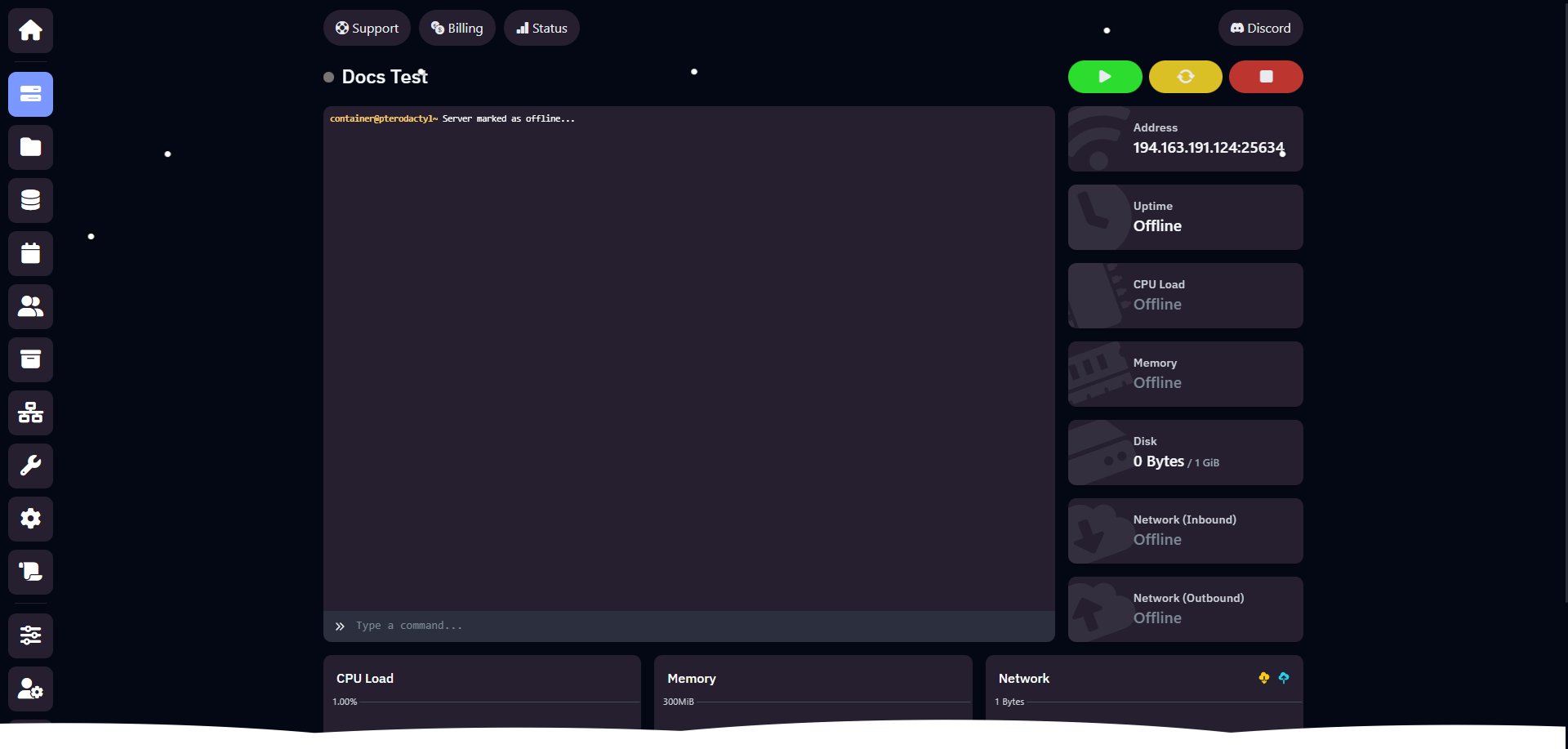
Task: Open the user settings account icon
Action: click(30, 689)
